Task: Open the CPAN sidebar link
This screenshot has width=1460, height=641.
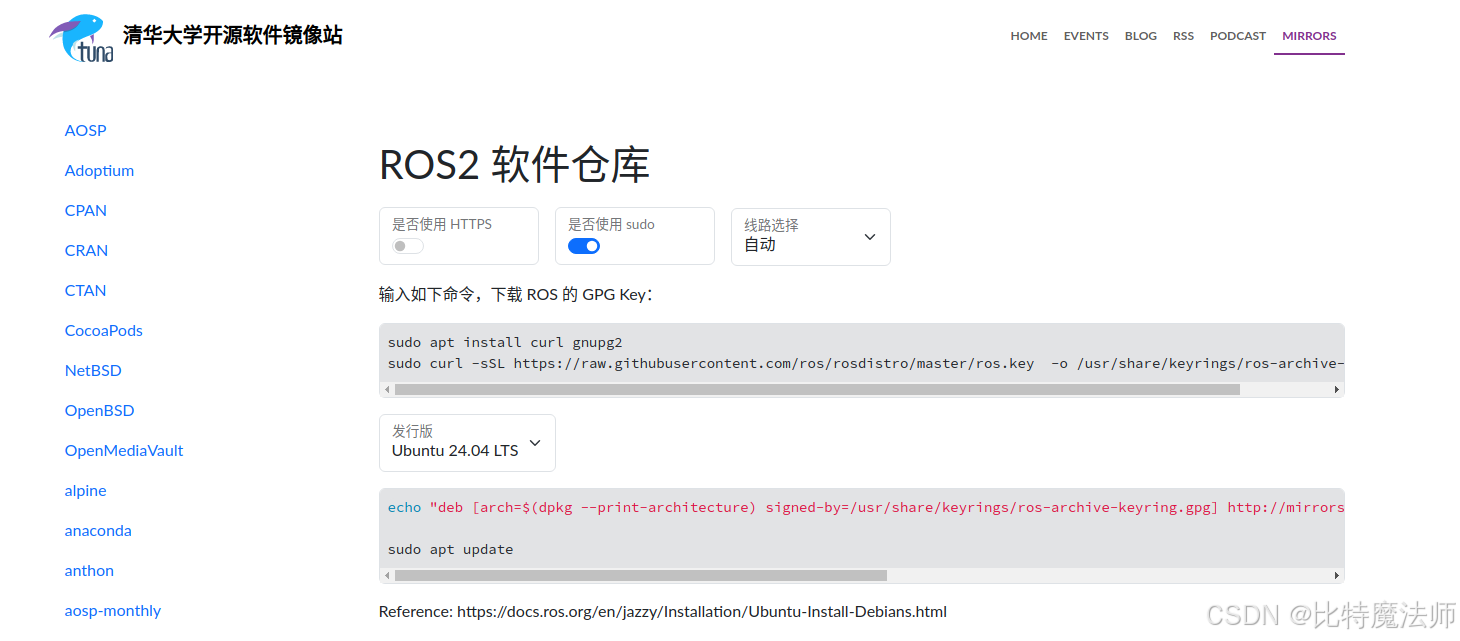Action: (x=86, y=211)
